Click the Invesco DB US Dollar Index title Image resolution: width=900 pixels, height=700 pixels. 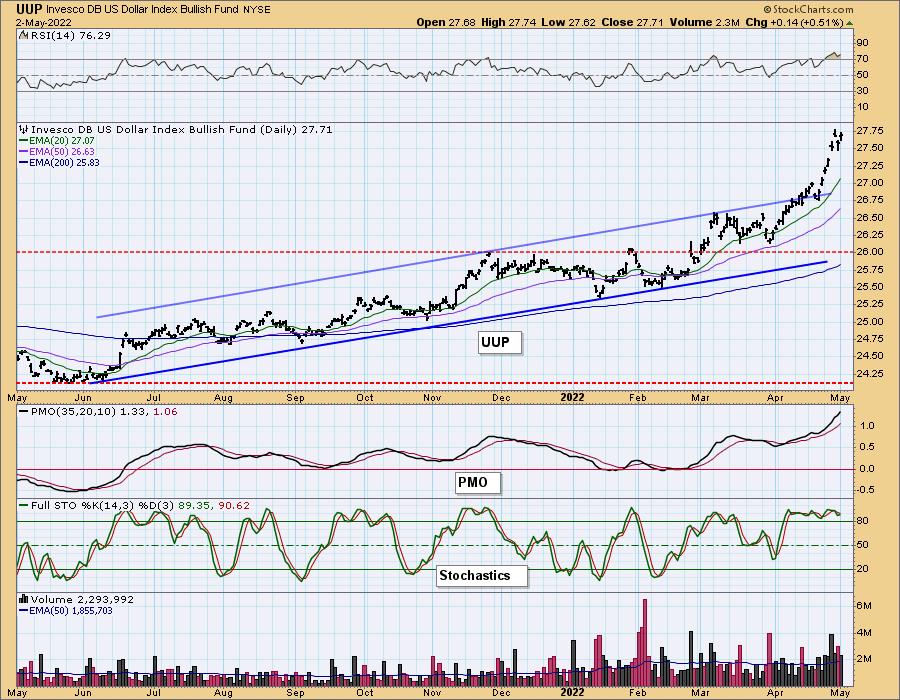(x=142, y=10)
